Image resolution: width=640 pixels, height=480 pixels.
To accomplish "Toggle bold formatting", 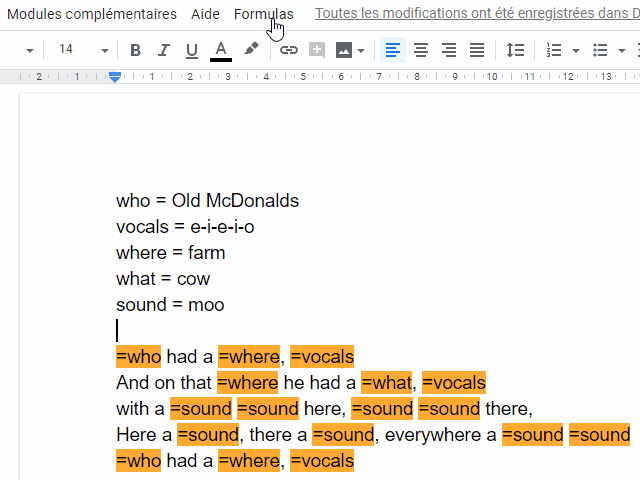I will (136, 50).
